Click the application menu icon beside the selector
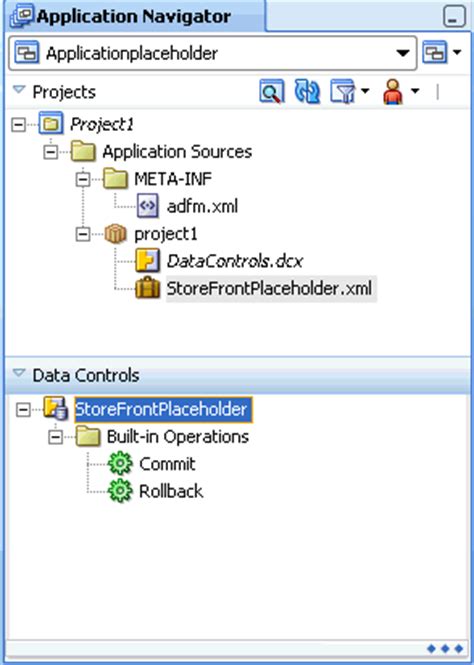The width and height of the screenshot is (474, 665). [x=441, y=53]
